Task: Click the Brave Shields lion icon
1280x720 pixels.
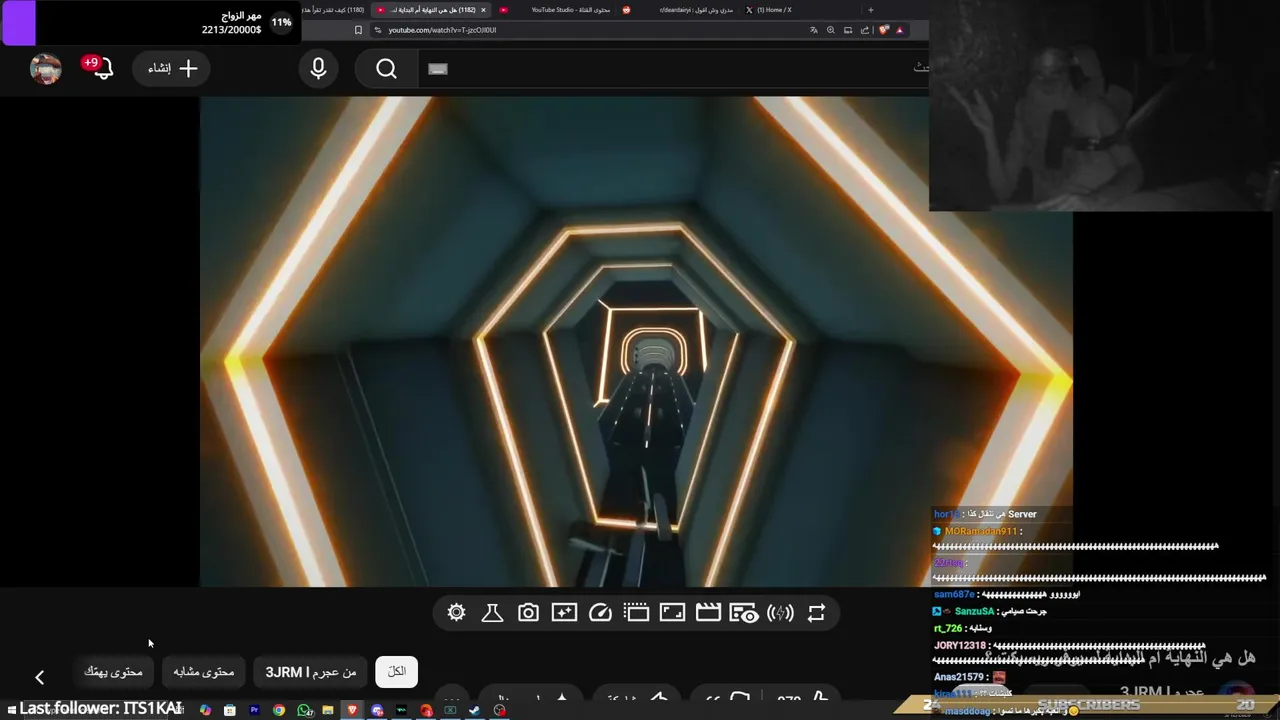Action: (x=884, y=30)
